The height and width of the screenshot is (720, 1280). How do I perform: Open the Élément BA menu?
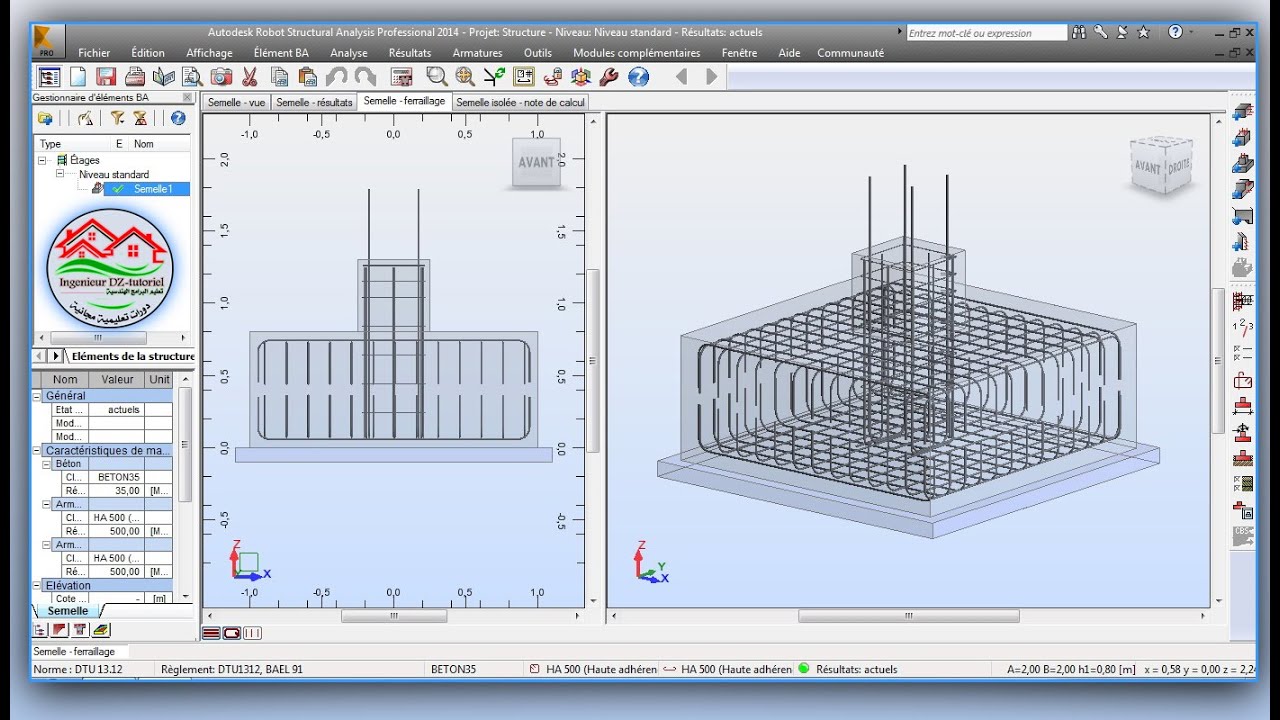tap(281, 53)
